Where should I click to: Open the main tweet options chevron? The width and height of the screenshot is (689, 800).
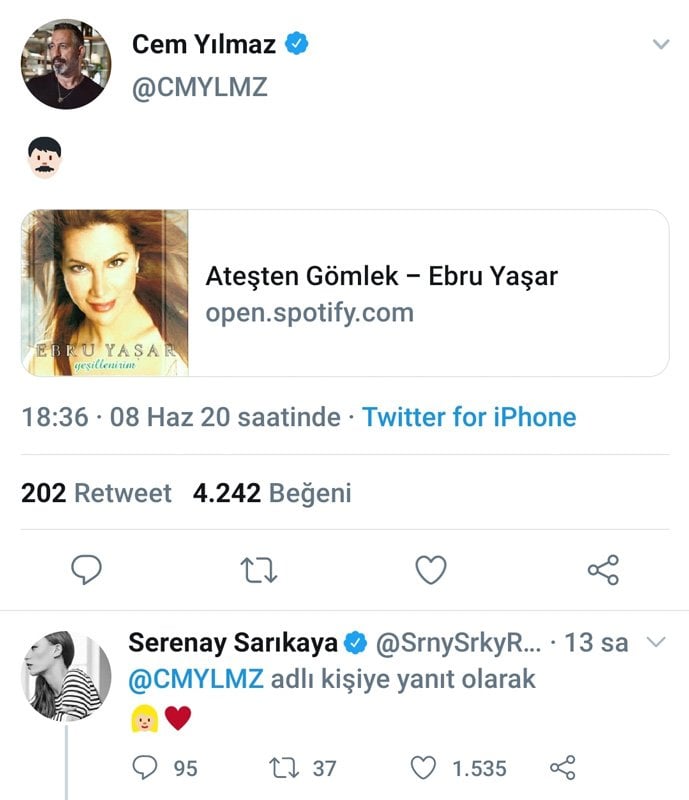660,44
